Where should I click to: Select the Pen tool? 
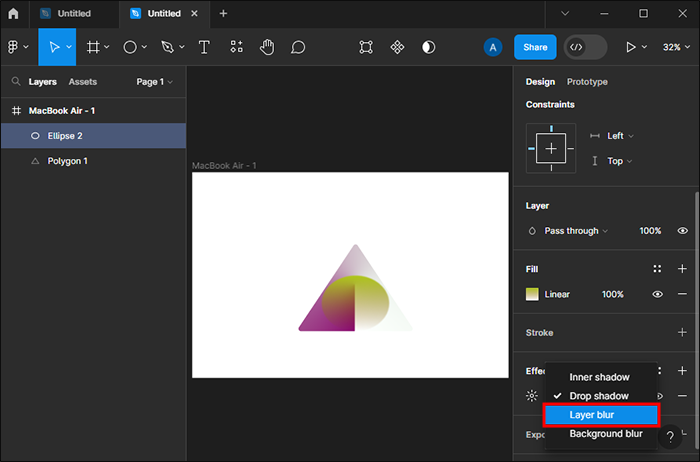coord(167,47)
